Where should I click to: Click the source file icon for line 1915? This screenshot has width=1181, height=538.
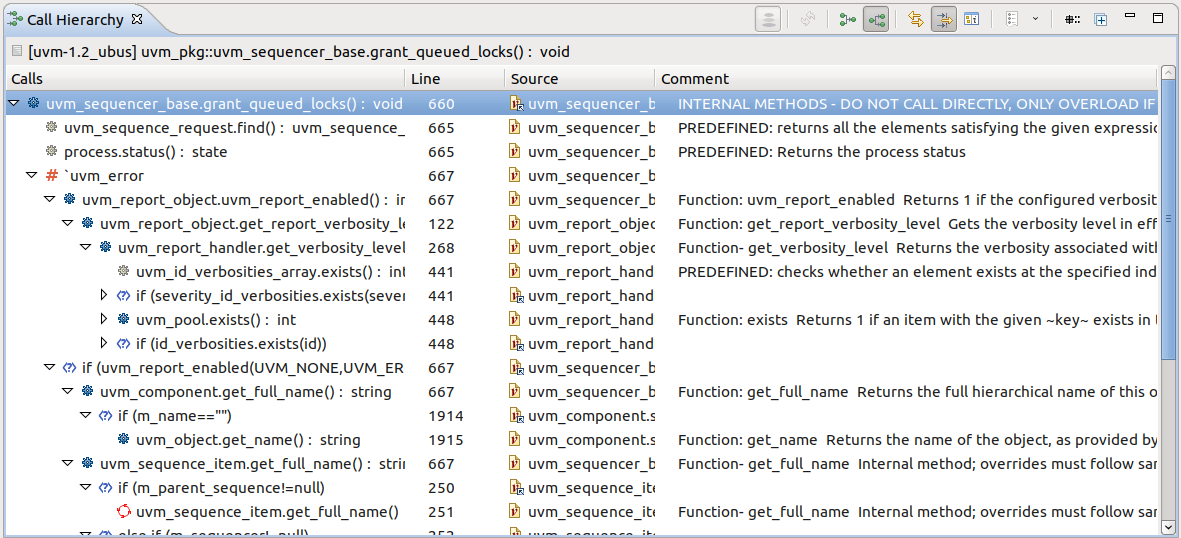516,440
